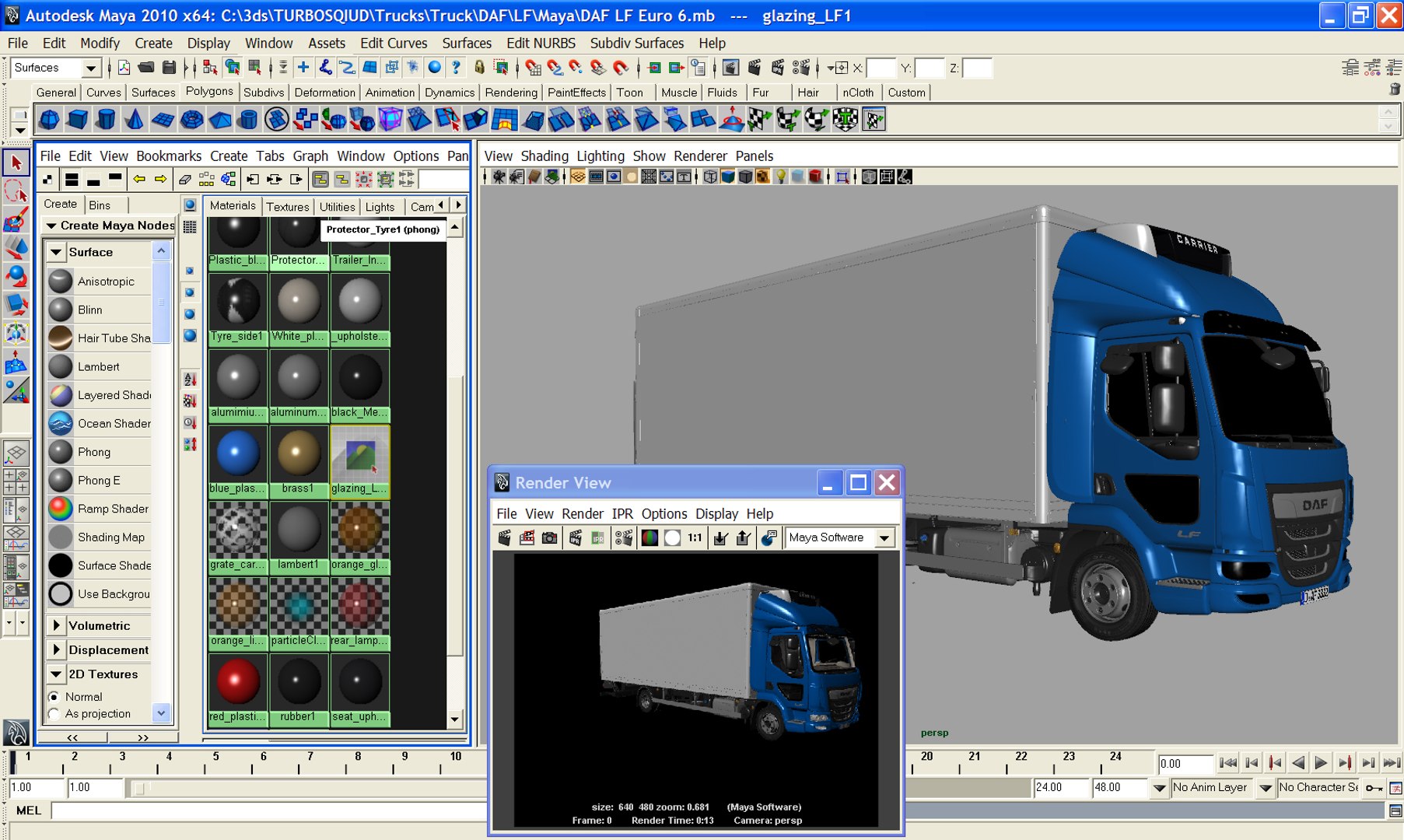Click the current frame 0.00 field
Image resolution: width=1404 pixels, height=840 pixels.
point(1185,764)
